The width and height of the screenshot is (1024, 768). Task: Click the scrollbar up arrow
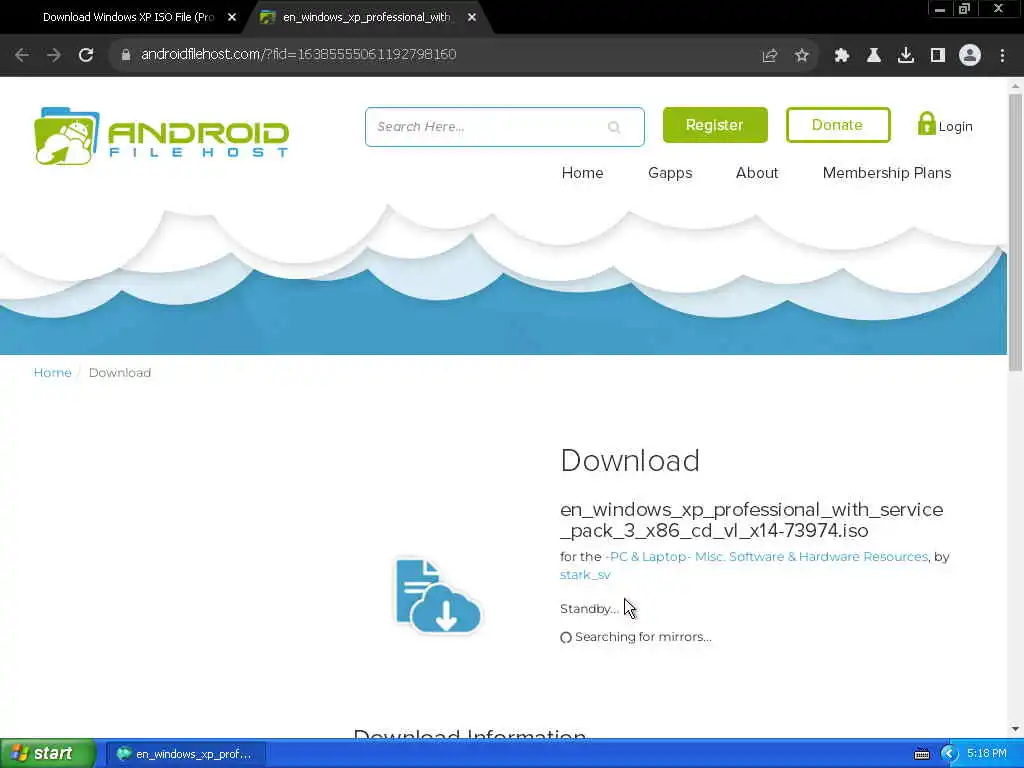1015,86
